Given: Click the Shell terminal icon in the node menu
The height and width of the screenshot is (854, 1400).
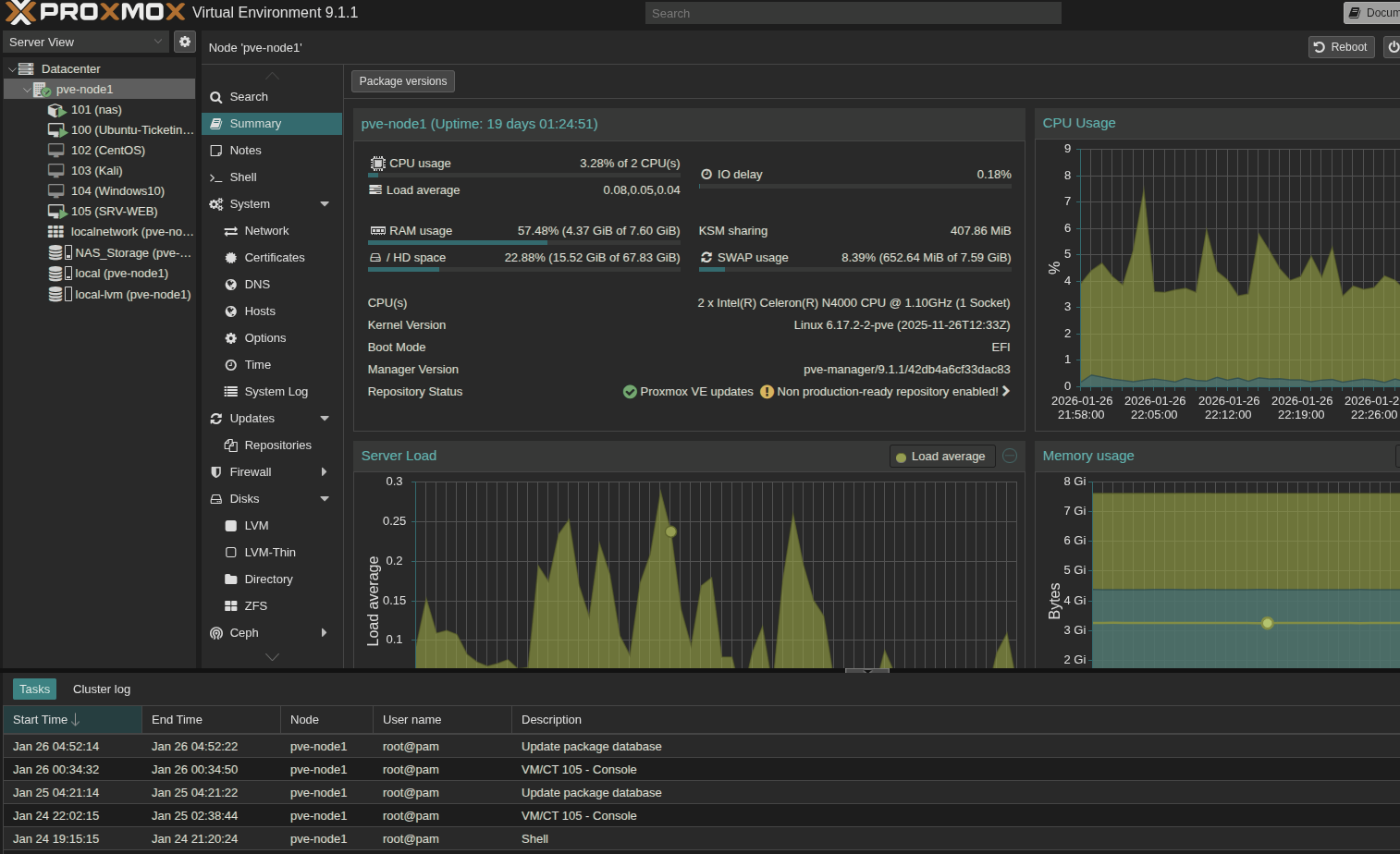Looking at the screenshot, I should [x=215, y=177].
